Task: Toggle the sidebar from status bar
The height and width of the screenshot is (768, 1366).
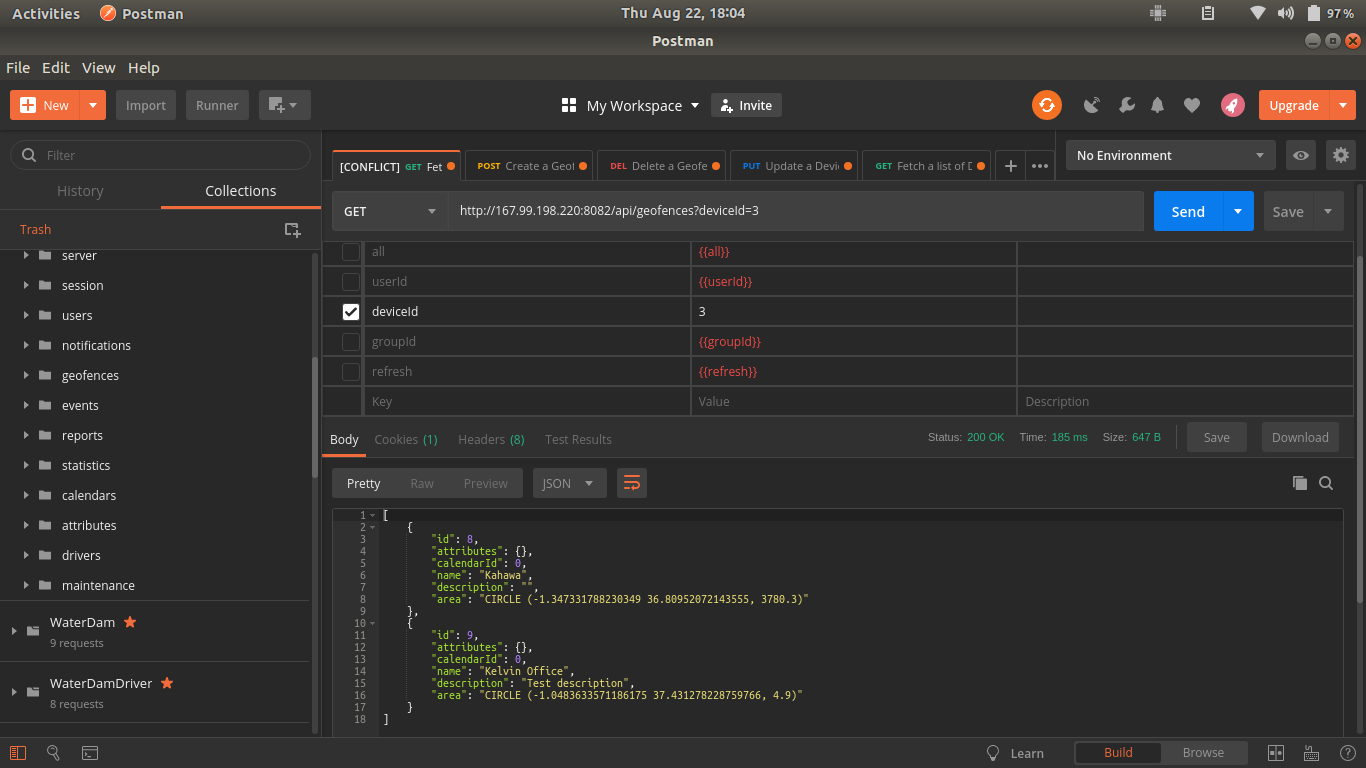Action: click(x=17, y=753)
